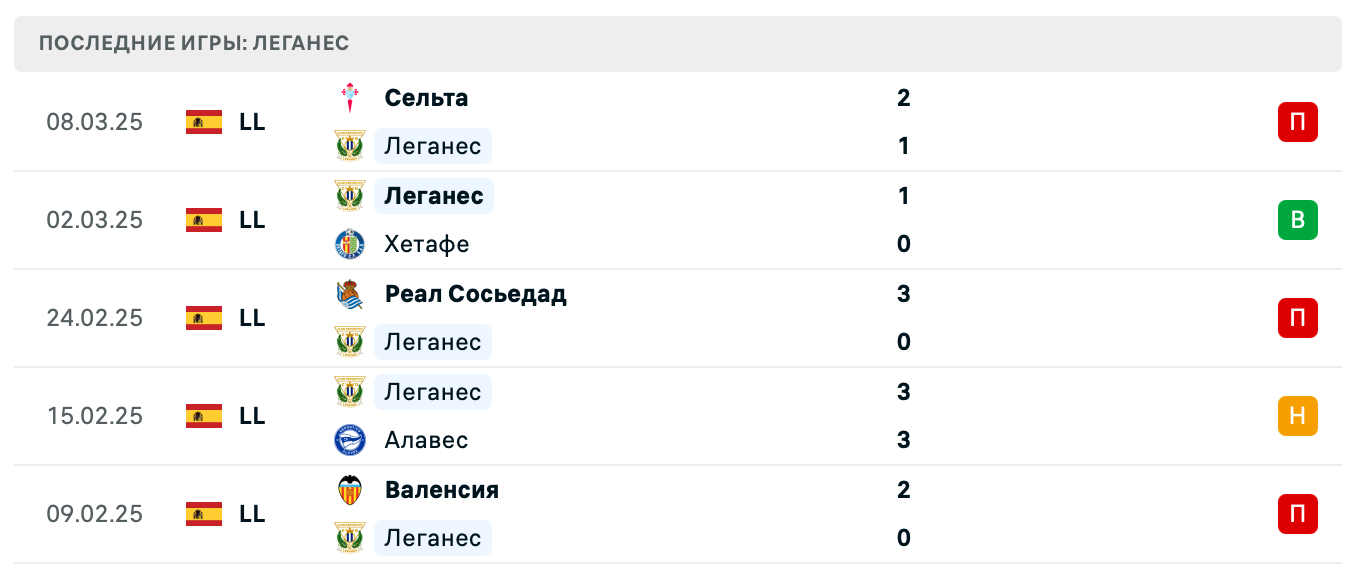Click the Spain flag beside the 08.03.25 match
Screen dimensions: 1358x576
click(x=203, y=121)
